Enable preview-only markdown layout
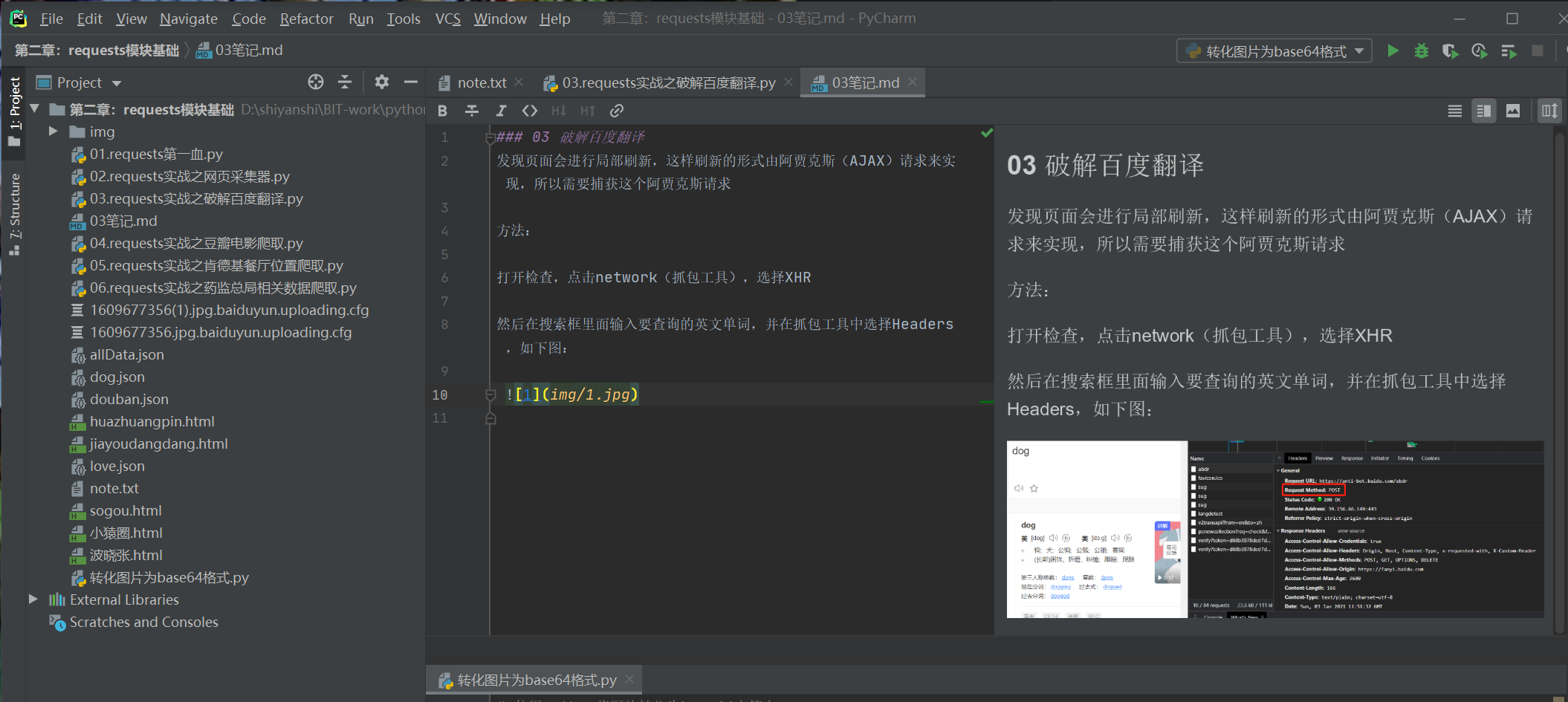The width and height of the screenshot is (1568, 702). tap(1513, 110)
